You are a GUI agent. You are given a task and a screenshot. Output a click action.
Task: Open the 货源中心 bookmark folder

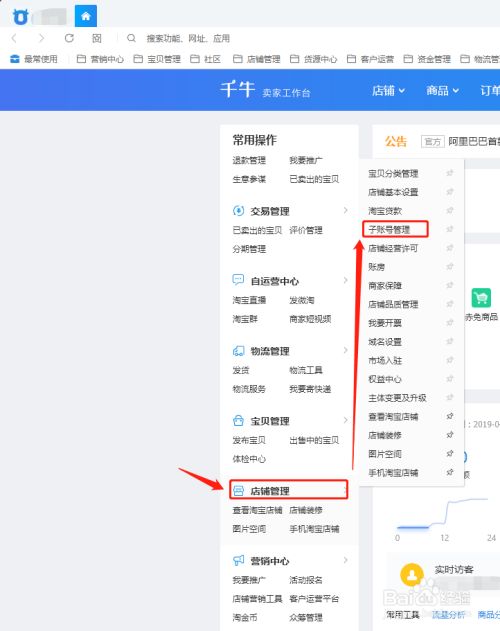(314, 59)
